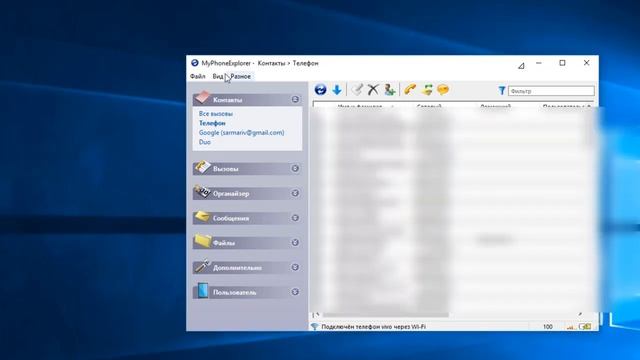The image size is (640, 360).
Task: Collapse the Контакты section arrow
Action: [x=295, y=99]
